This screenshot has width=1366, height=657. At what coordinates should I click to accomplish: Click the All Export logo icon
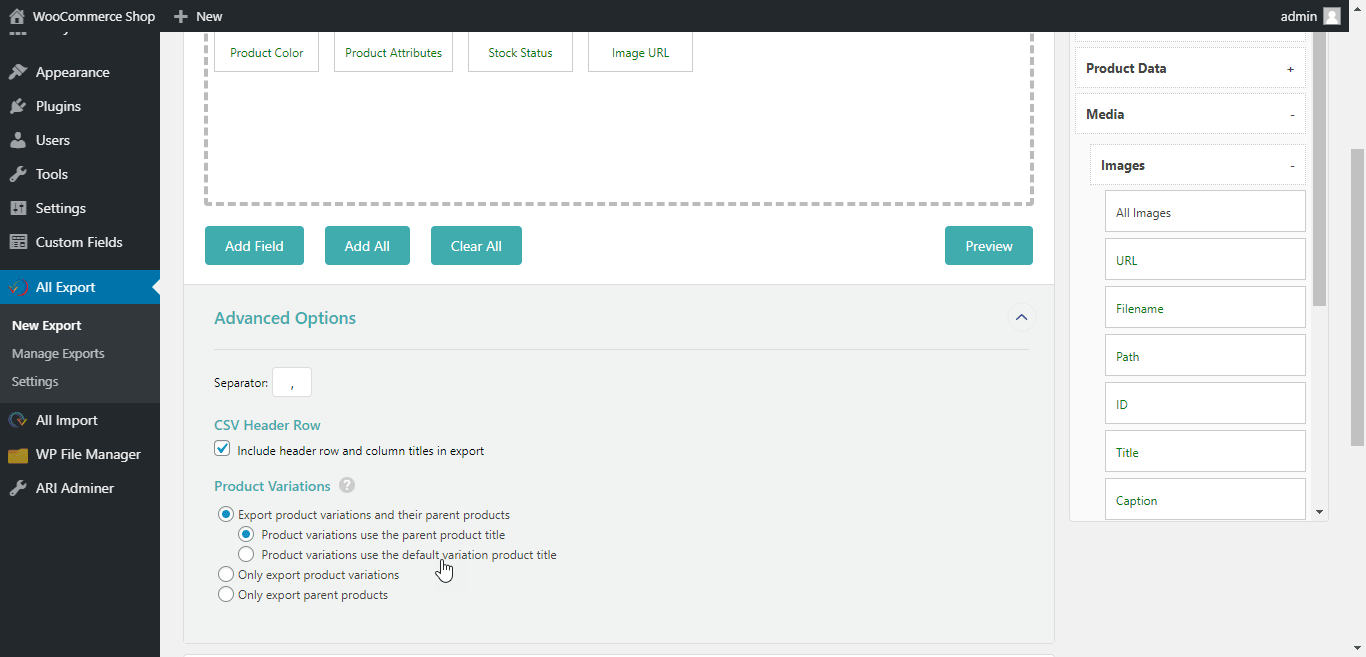tap(18, 287)
